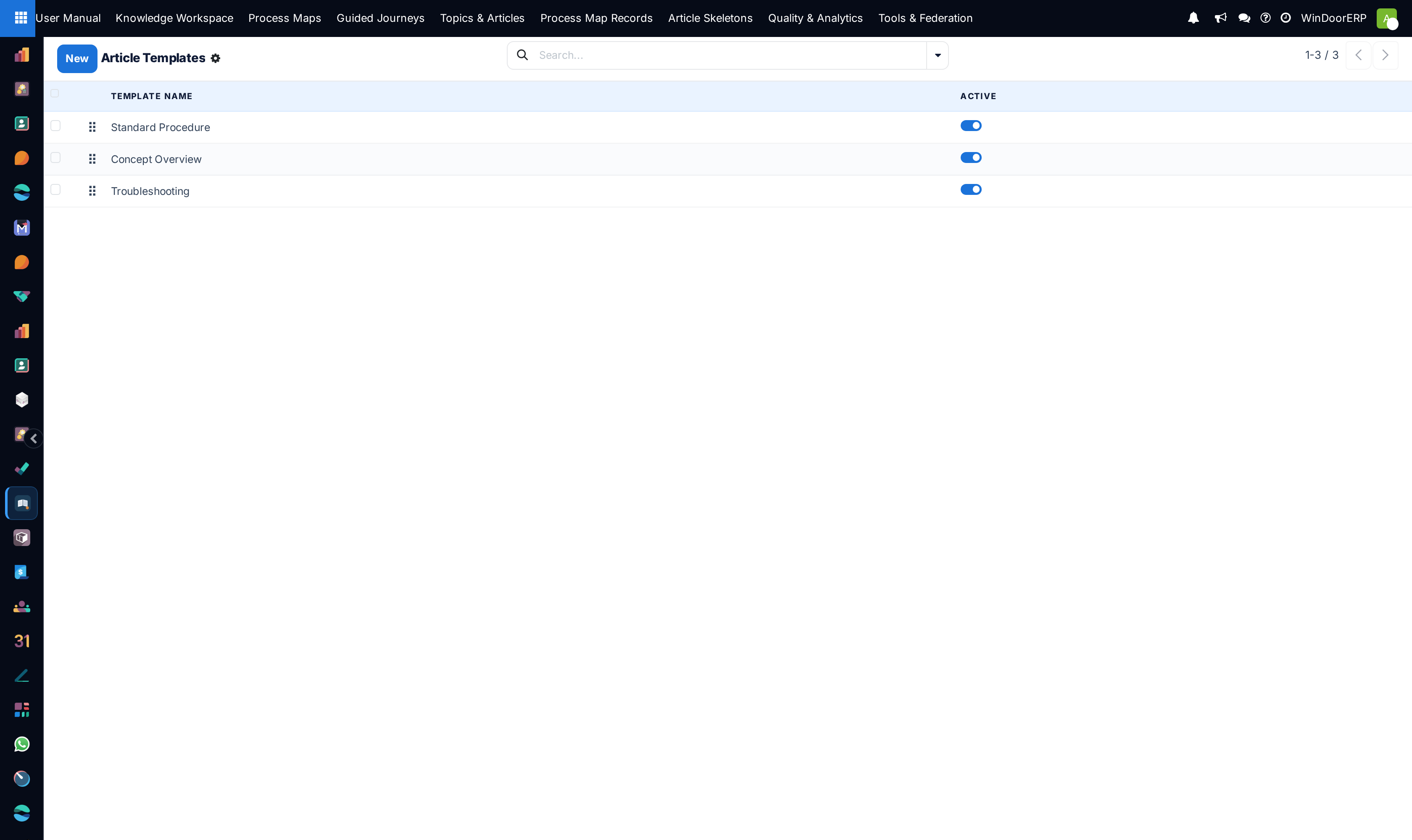
Task: Open the dashboard tiles app in the sidebar
Action: point(21,710)
